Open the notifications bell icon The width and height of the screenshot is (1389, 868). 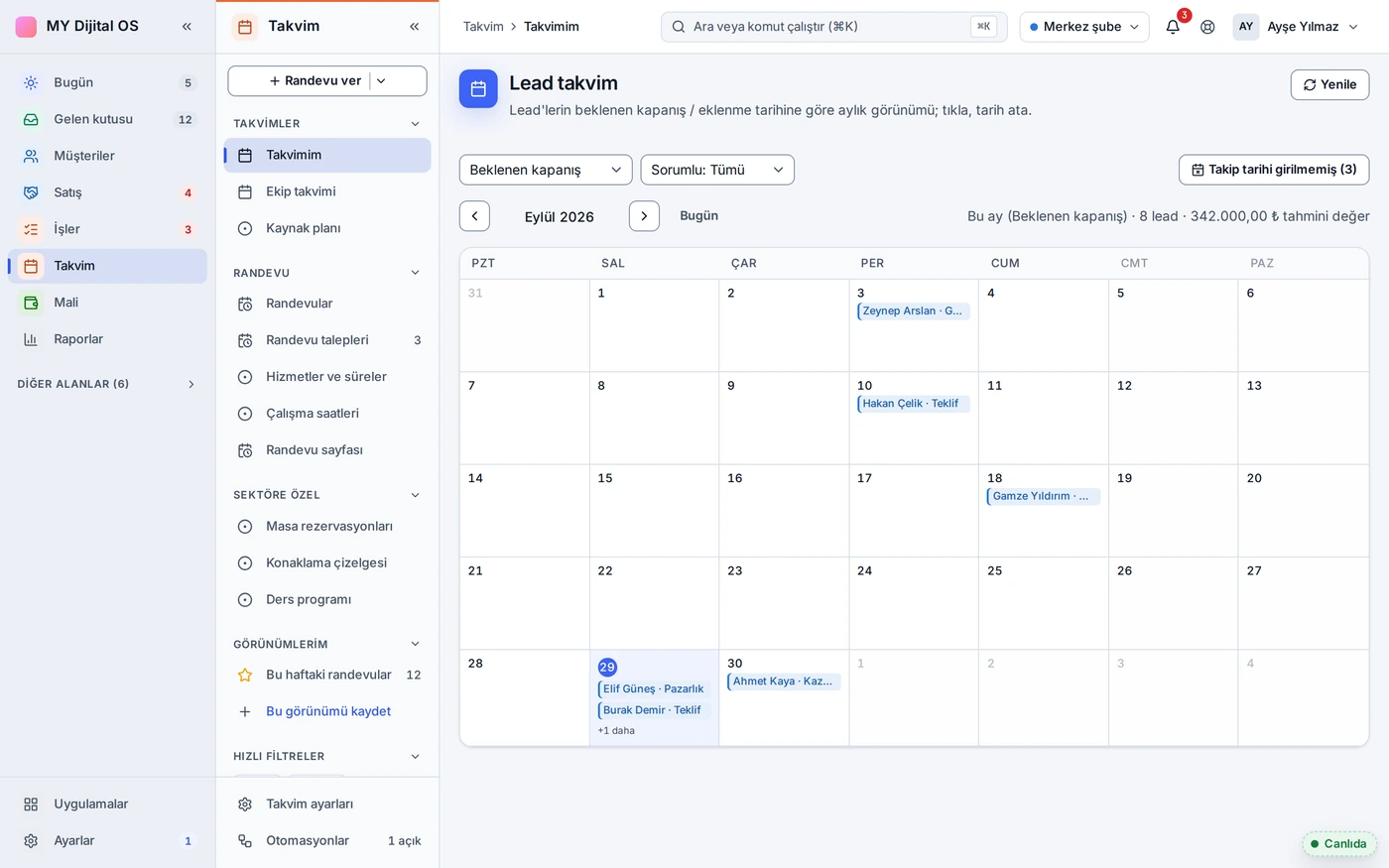(1173, 27)
